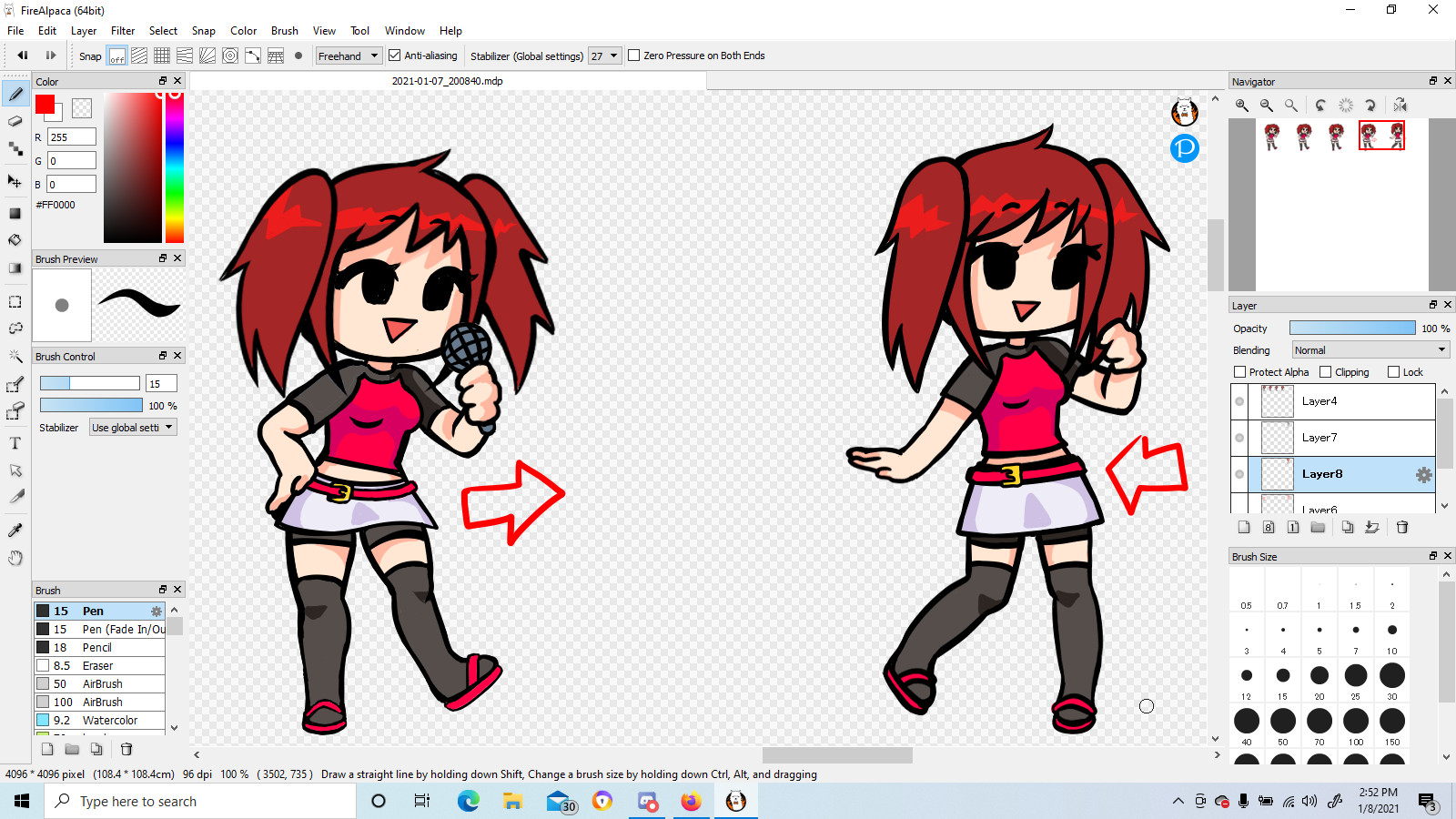Open the Layer menu in menu bar

84,31
